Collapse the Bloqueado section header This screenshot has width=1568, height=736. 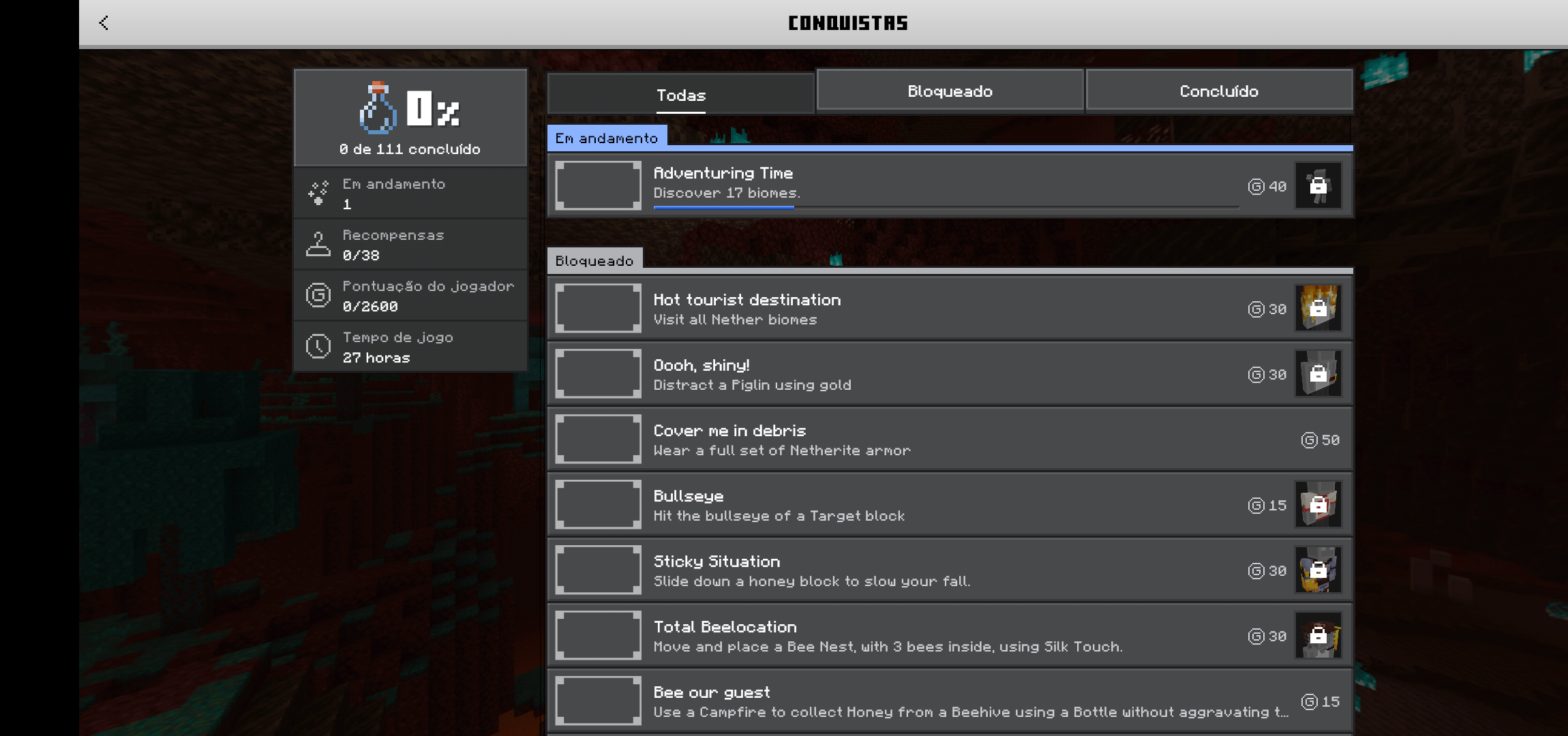click(x=594, y=260)
